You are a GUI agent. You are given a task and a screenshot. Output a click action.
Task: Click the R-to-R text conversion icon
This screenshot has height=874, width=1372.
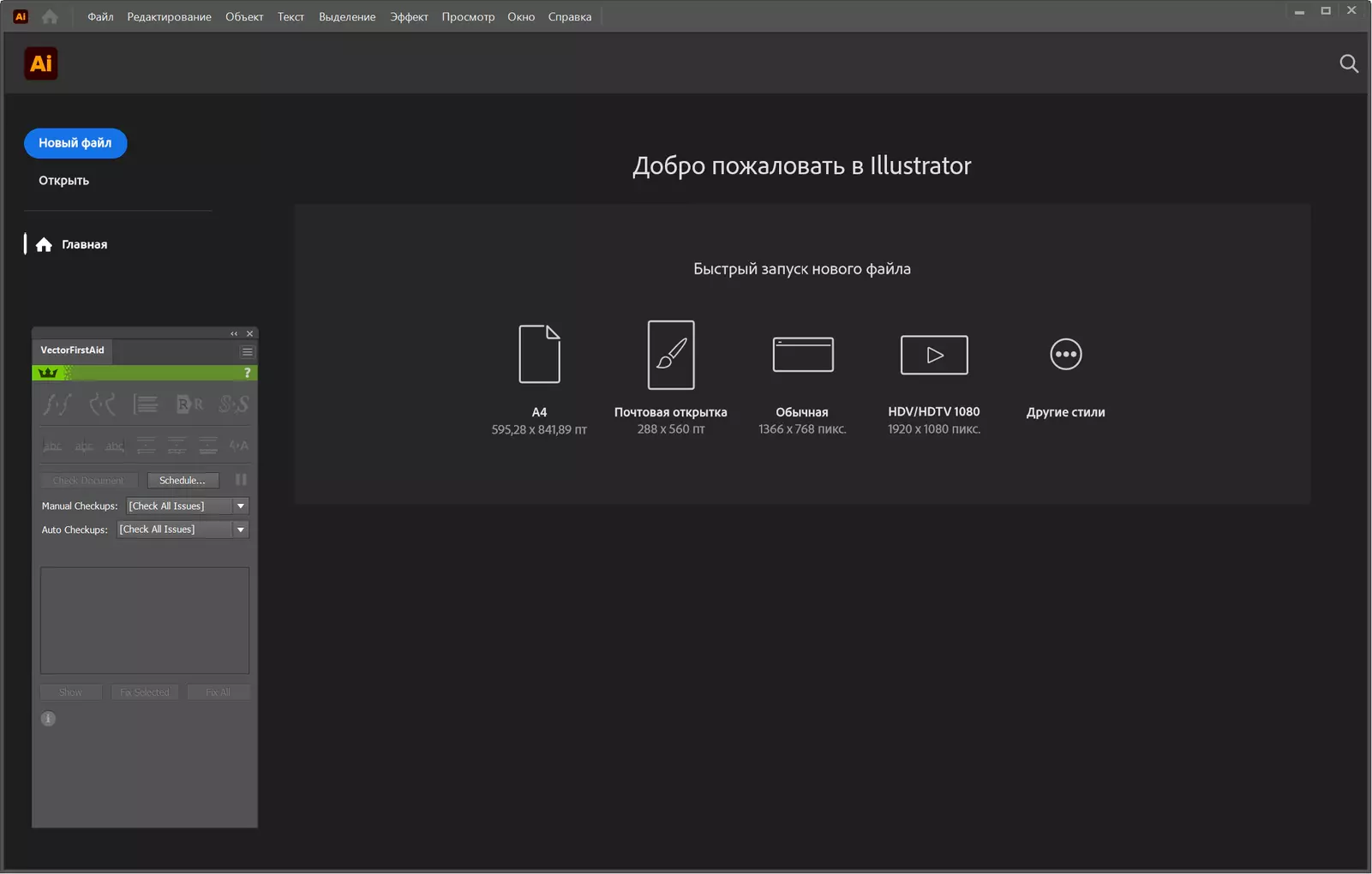[189, 404]
